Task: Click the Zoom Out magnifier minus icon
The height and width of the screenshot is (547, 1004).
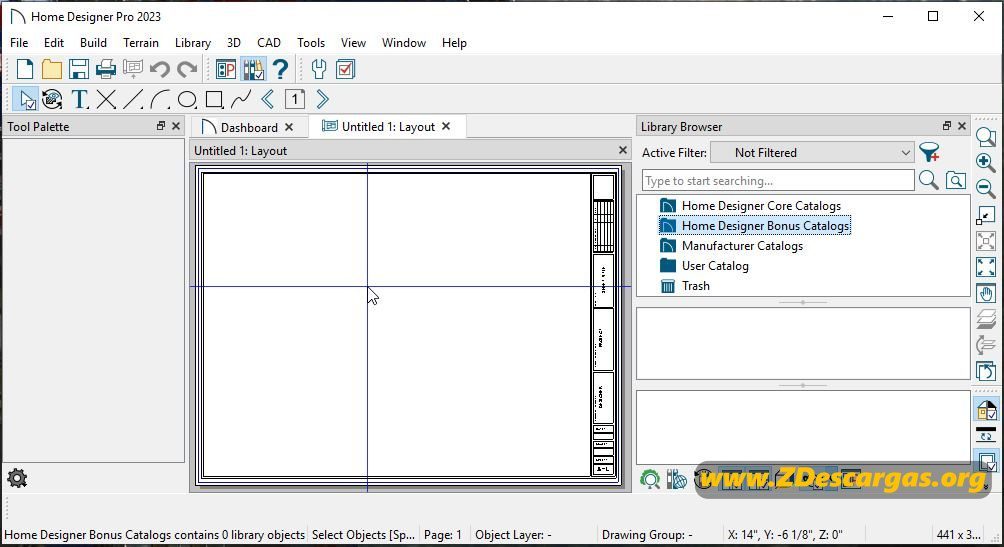Action: click(985, 188)
